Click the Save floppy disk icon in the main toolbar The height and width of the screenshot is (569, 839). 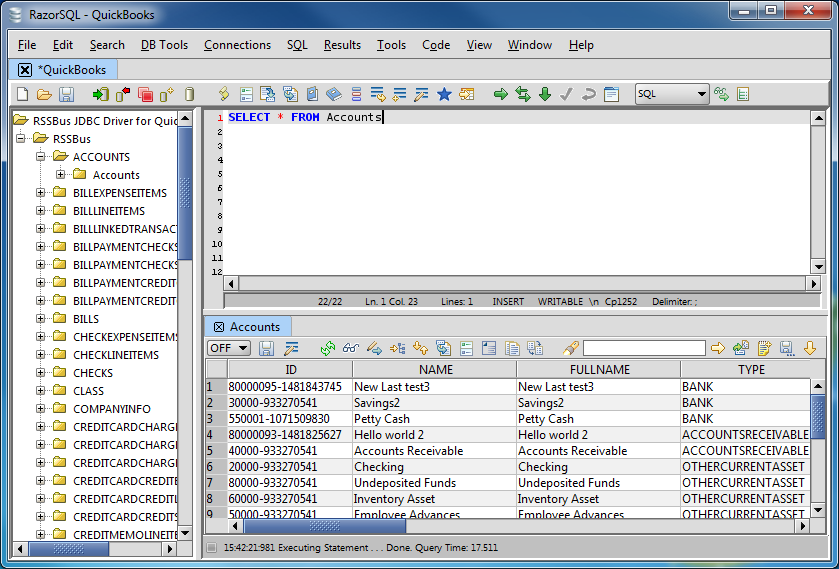(x=66, y=94)
